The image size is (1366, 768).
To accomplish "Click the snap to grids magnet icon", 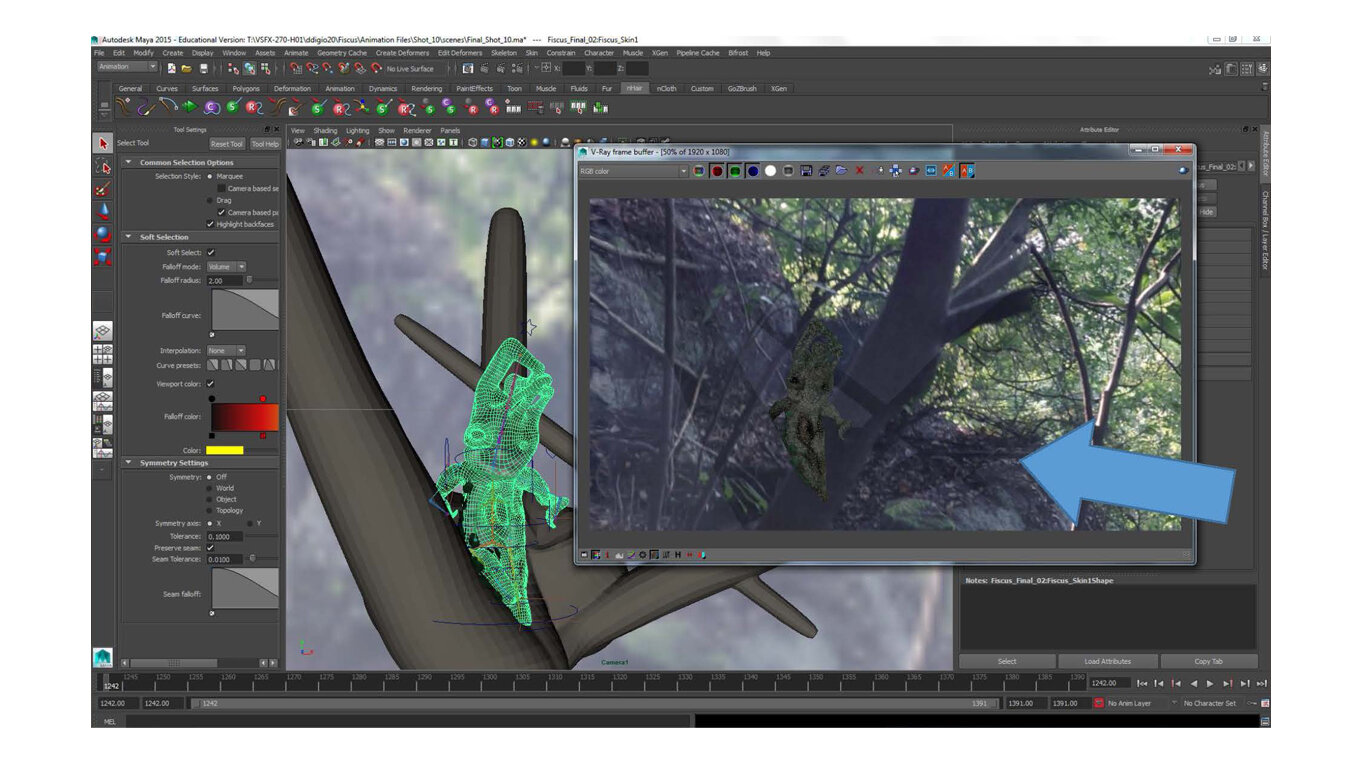I will point(297,68).
